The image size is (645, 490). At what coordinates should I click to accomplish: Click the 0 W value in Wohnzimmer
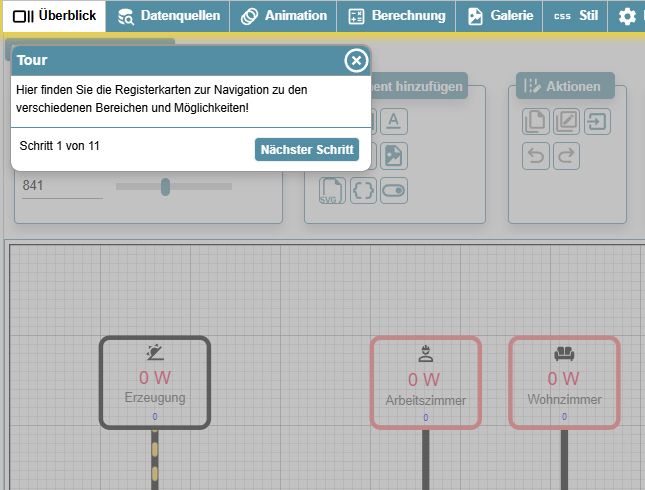coord(564,379)
